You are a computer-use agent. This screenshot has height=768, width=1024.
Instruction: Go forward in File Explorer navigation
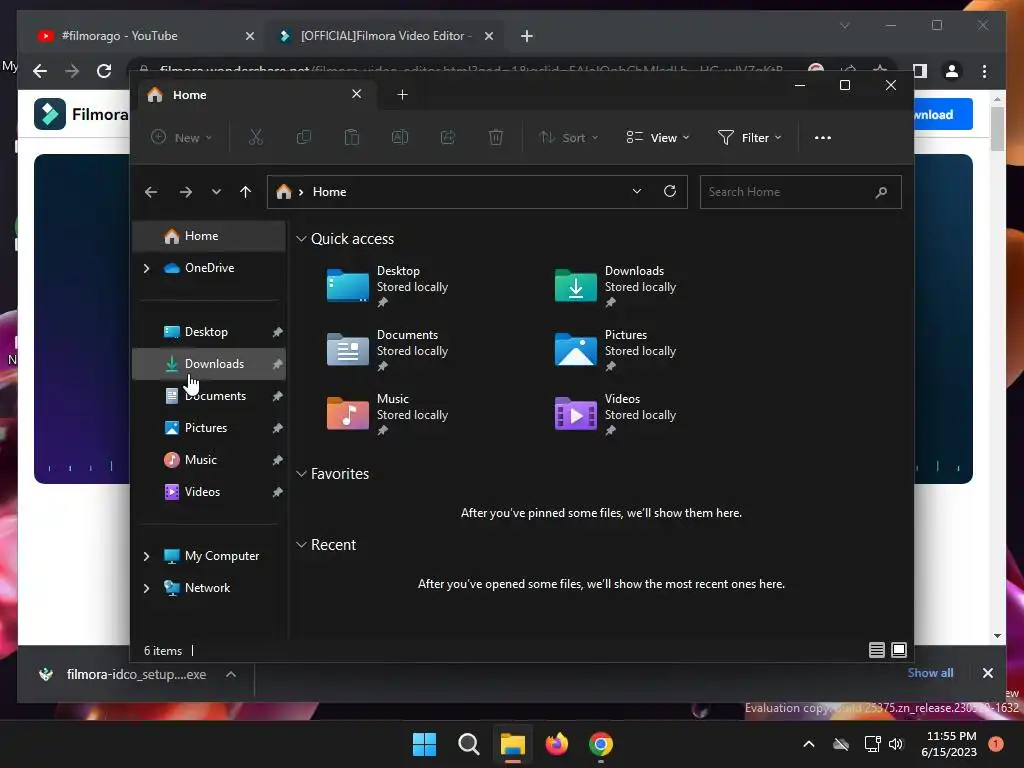coord(185,192)
